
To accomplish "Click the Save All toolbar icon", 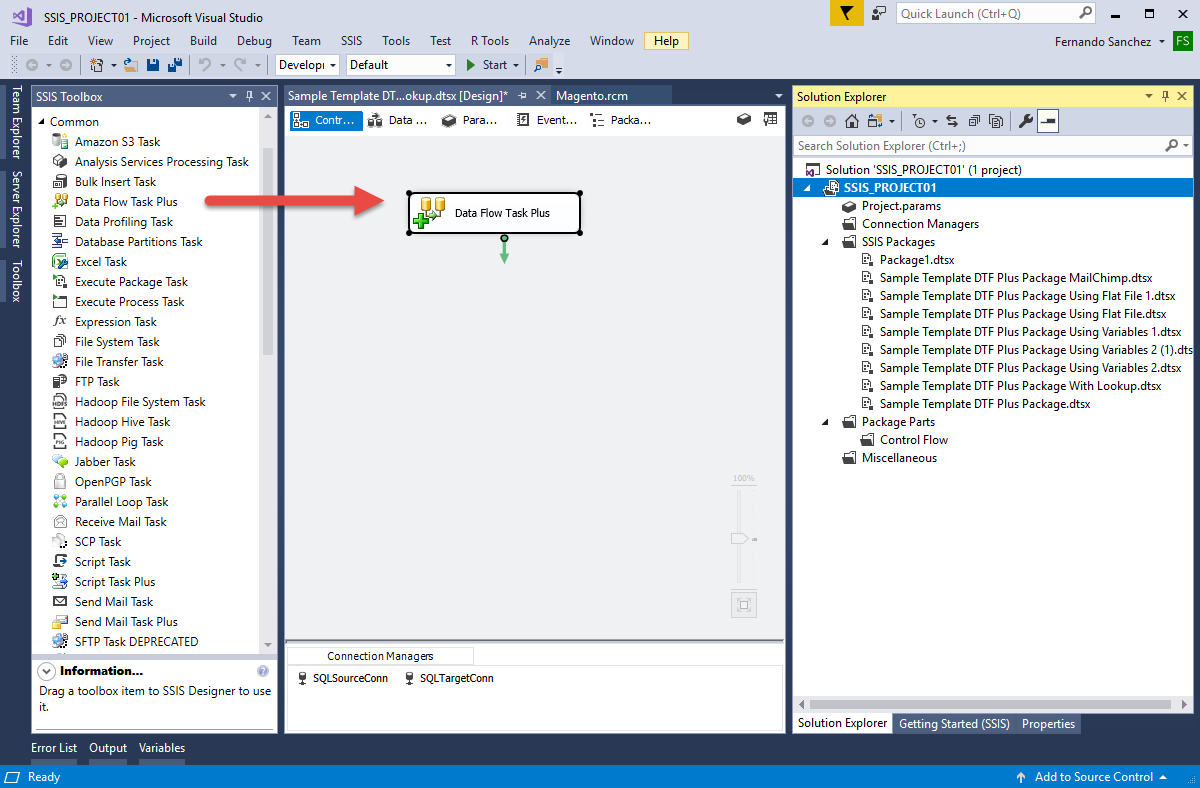I will click(x=174, y=64).
